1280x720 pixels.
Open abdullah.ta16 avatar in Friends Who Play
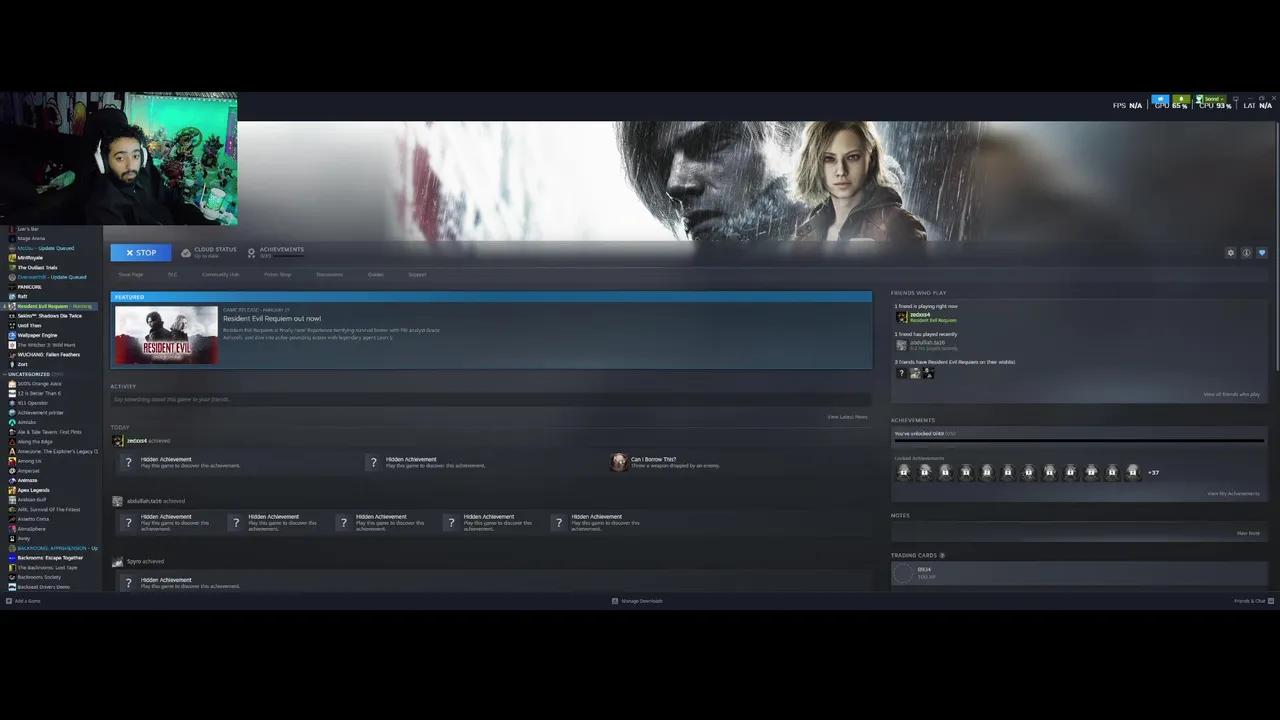pyautogui.click(x=901, y=345)
